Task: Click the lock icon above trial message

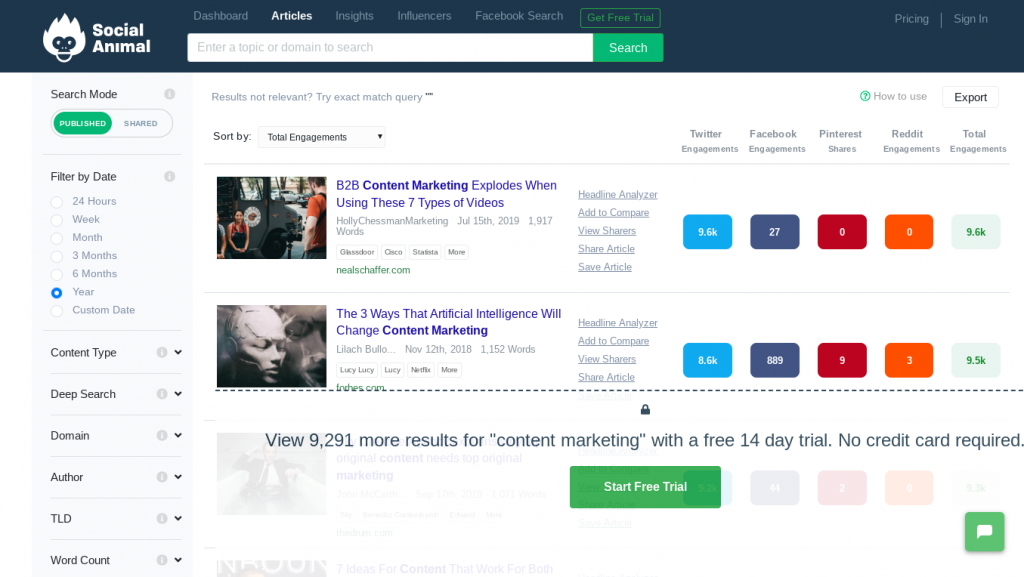Action: (x=645, y=409)
